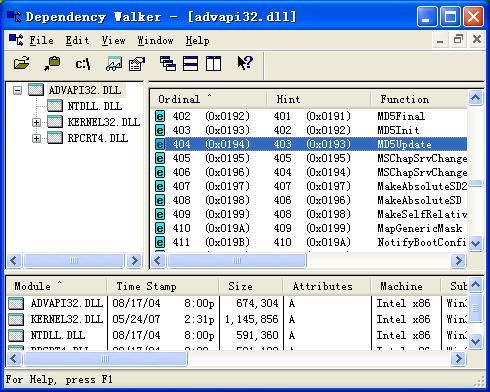Click module list scrollbar down arrow

475,342
